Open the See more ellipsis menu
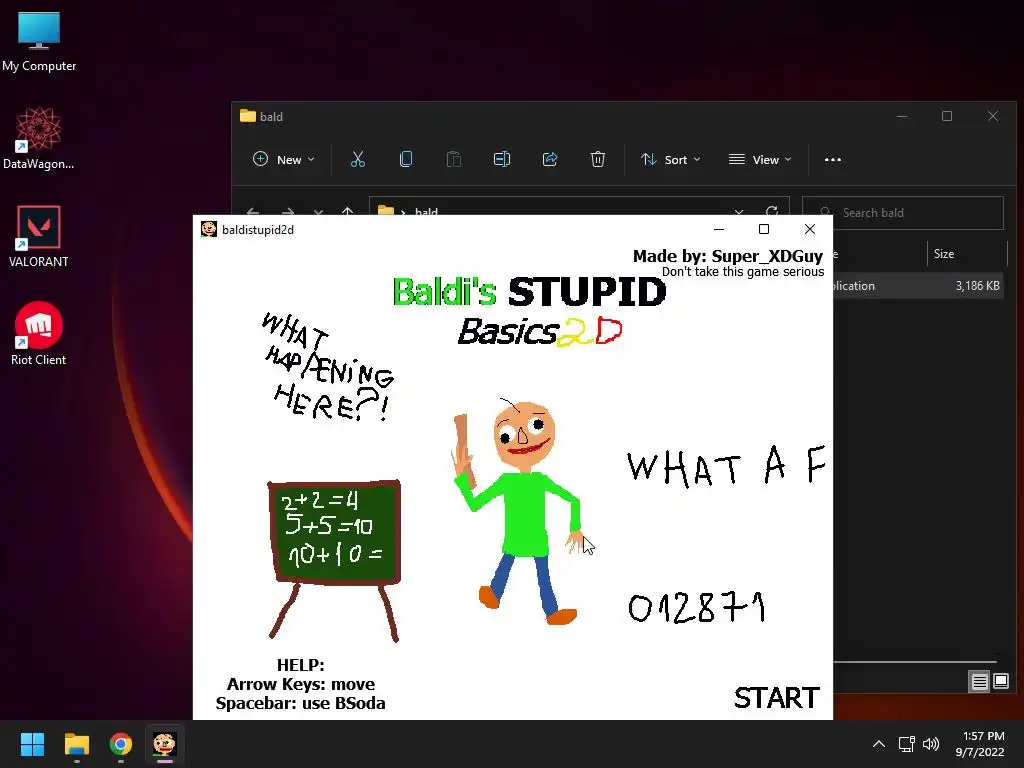The image size is (1024, 768). point(833,159)
